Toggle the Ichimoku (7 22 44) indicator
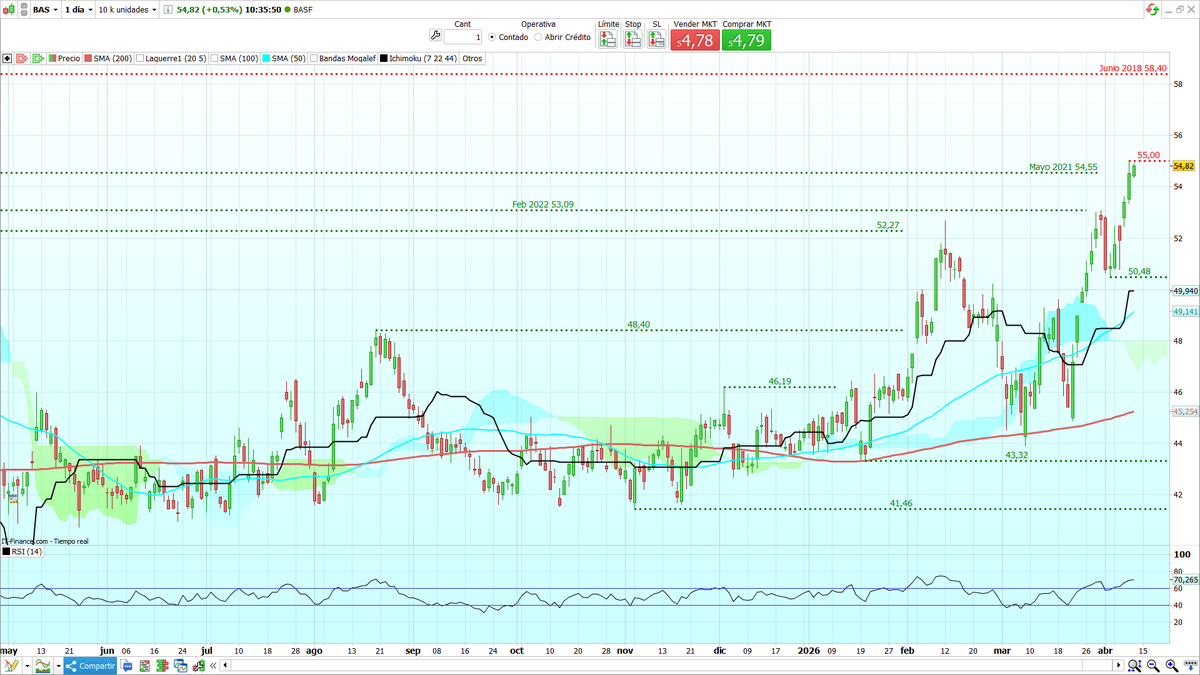The height and width of the screenshot is (675, 1200). coord(419,58)
